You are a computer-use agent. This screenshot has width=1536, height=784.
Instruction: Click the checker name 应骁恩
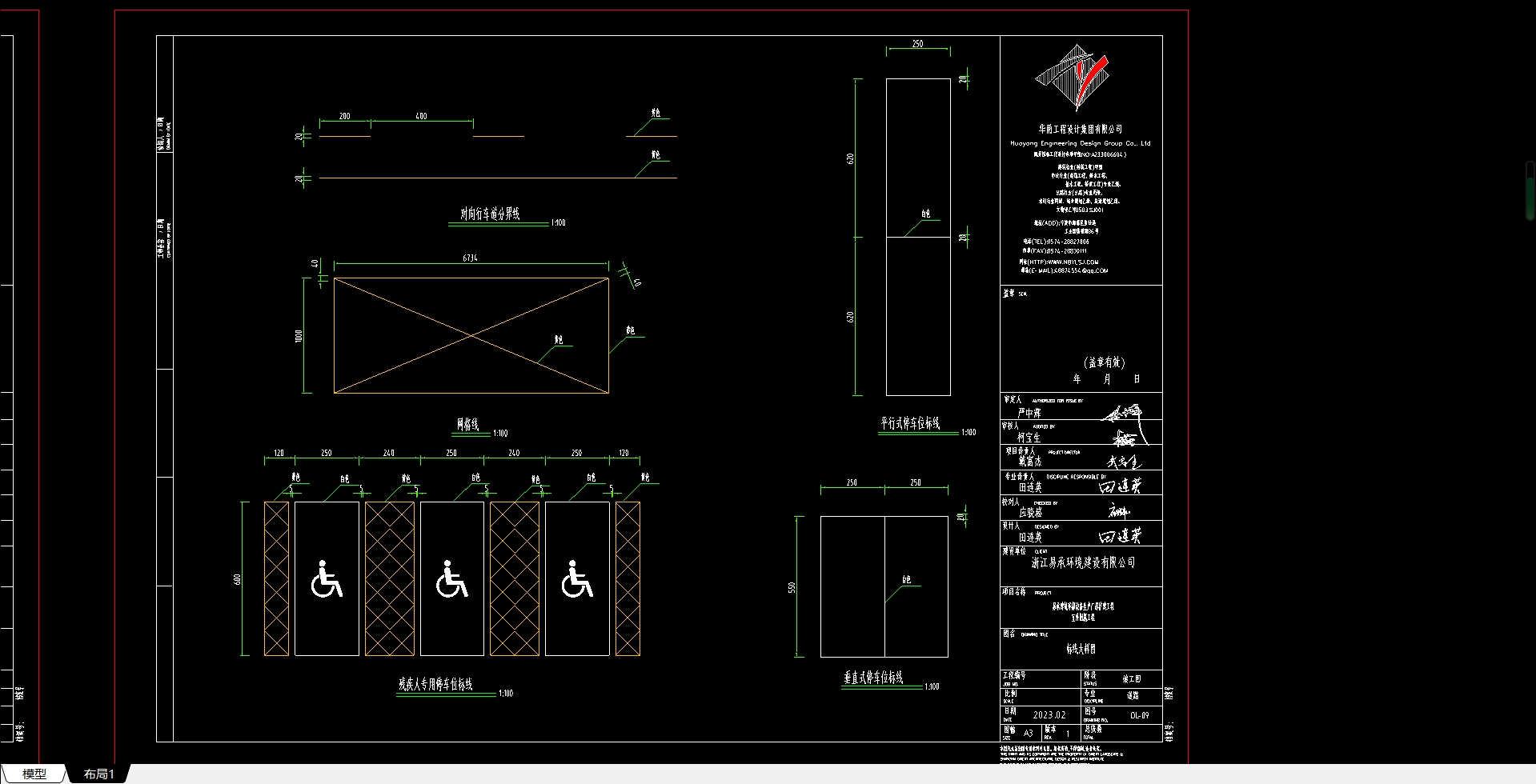(1030, 513)
